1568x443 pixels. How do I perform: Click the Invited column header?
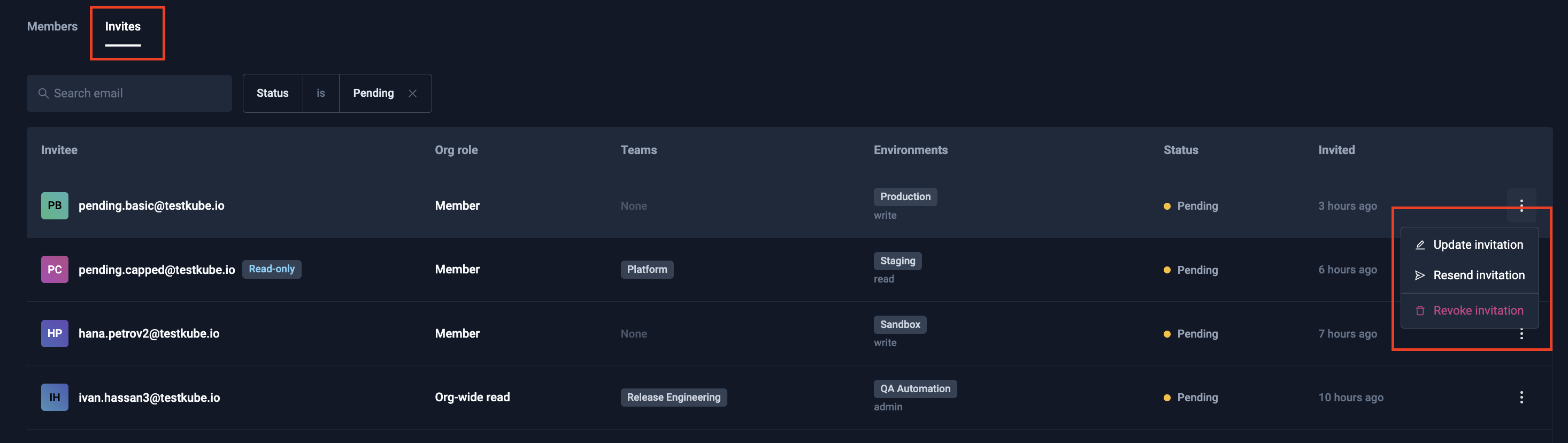[1336, 150]
